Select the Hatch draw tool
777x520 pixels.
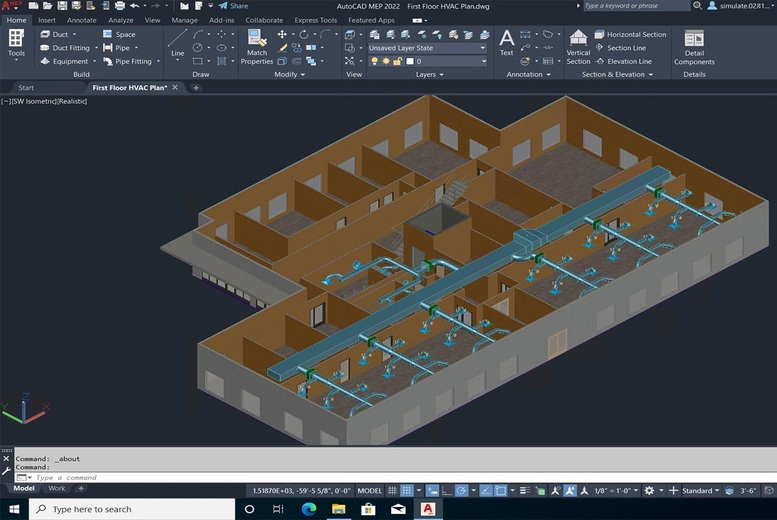pyautogui.click(x=221, y=61)
